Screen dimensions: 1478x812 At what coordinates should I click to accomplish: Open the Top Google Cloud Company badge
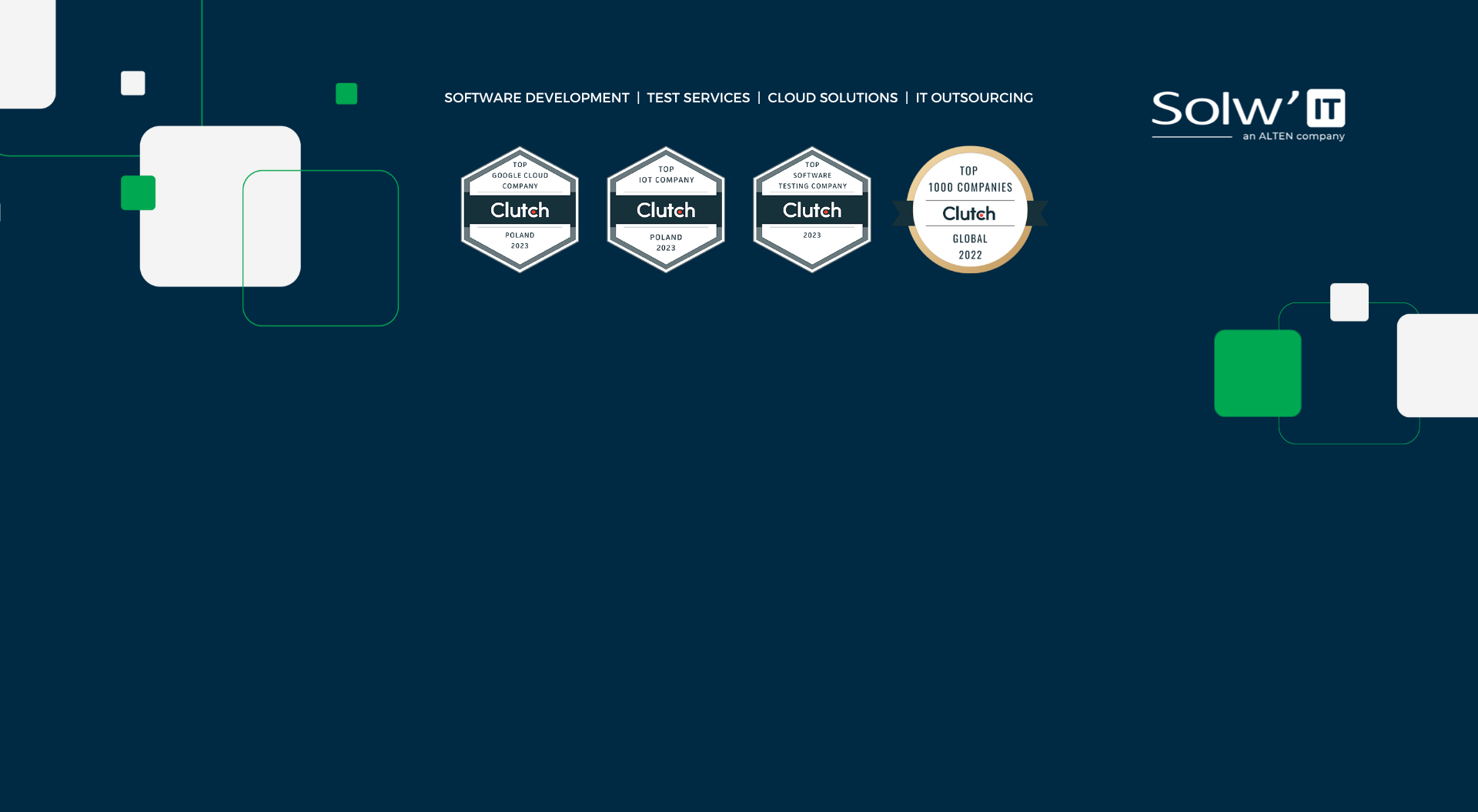point(520,209)
